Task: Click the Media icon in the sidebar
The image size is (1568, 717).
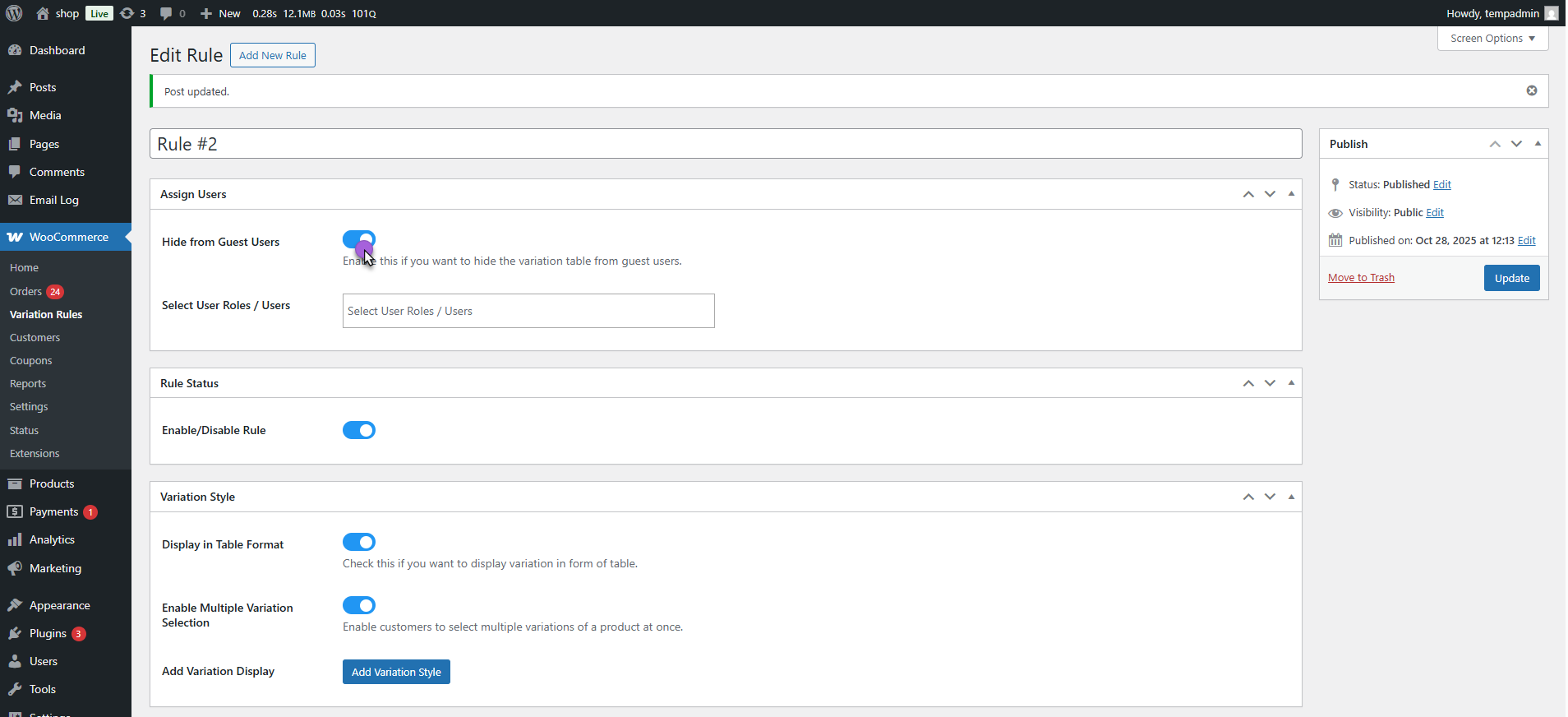Action: [15, 115]
